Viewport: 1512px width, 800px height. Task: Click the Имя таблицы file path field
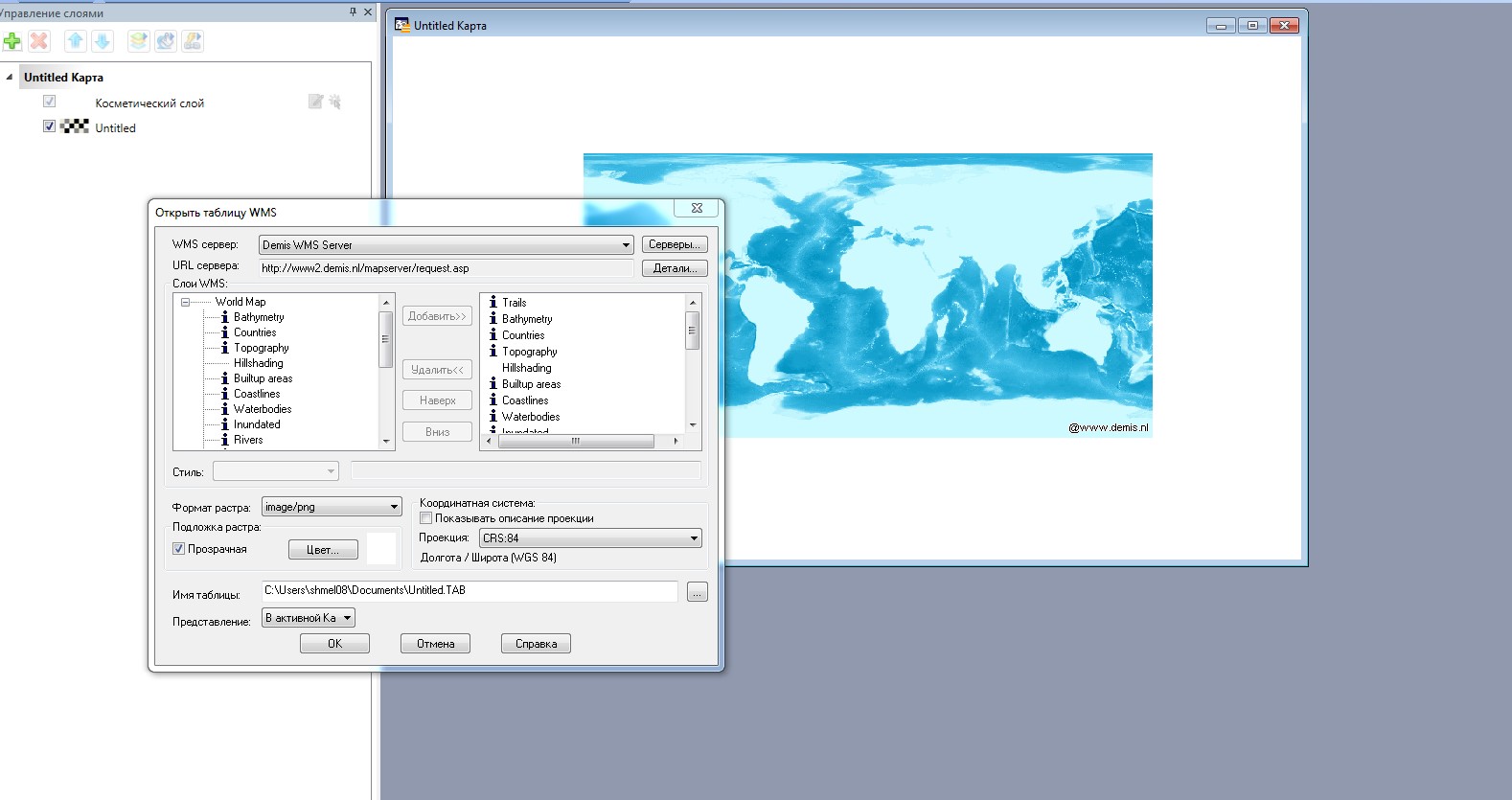click(470, 591)
